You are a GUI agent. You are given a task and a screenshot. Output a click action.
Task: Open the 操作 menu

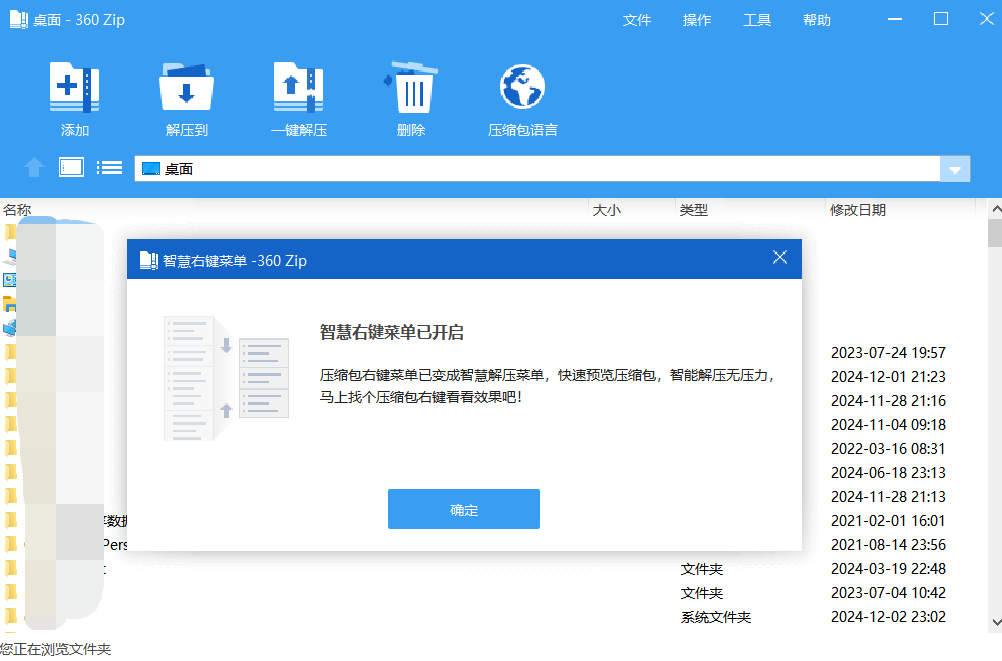pos(697,20)
